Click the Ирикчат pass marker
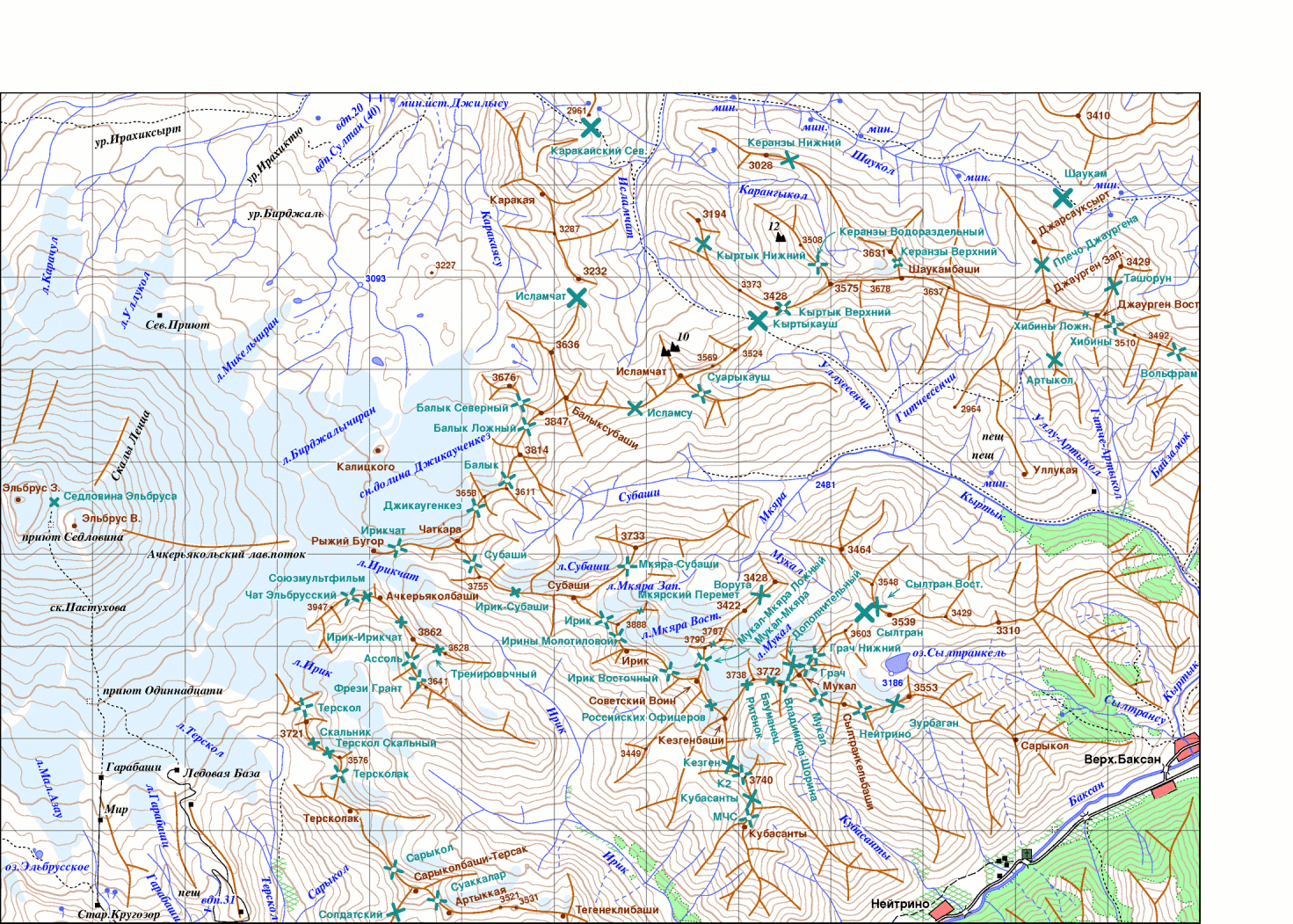Screen dimensions: 1293x924 [397, 547]
